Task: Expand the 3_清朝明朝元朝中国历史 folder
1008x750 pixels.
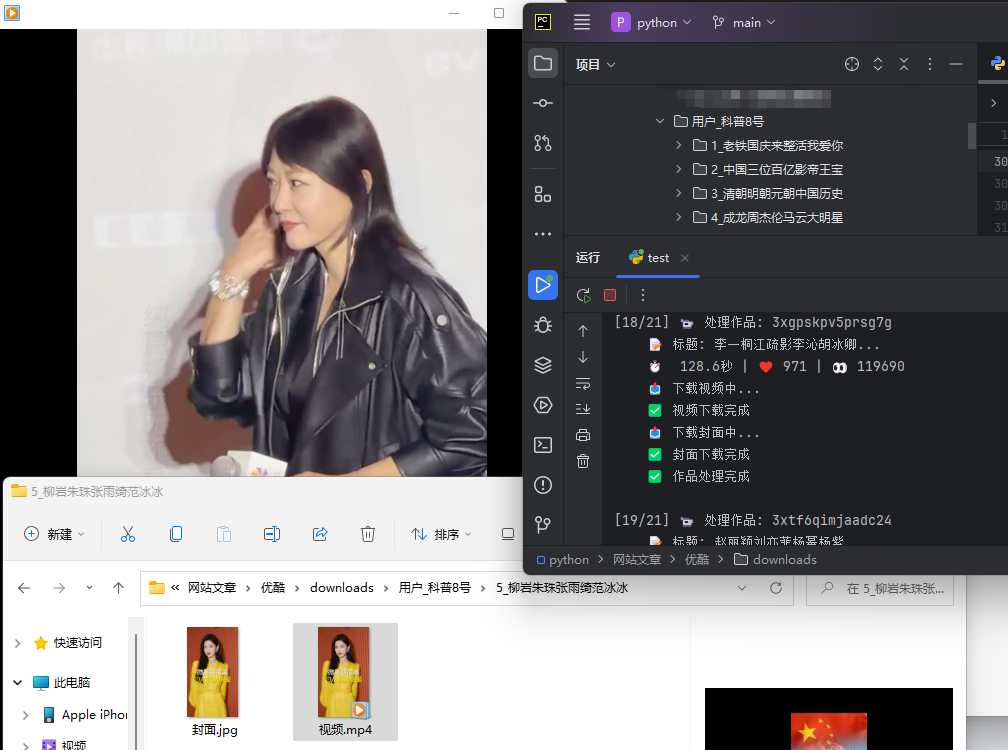Action: [x=679, y=193]
